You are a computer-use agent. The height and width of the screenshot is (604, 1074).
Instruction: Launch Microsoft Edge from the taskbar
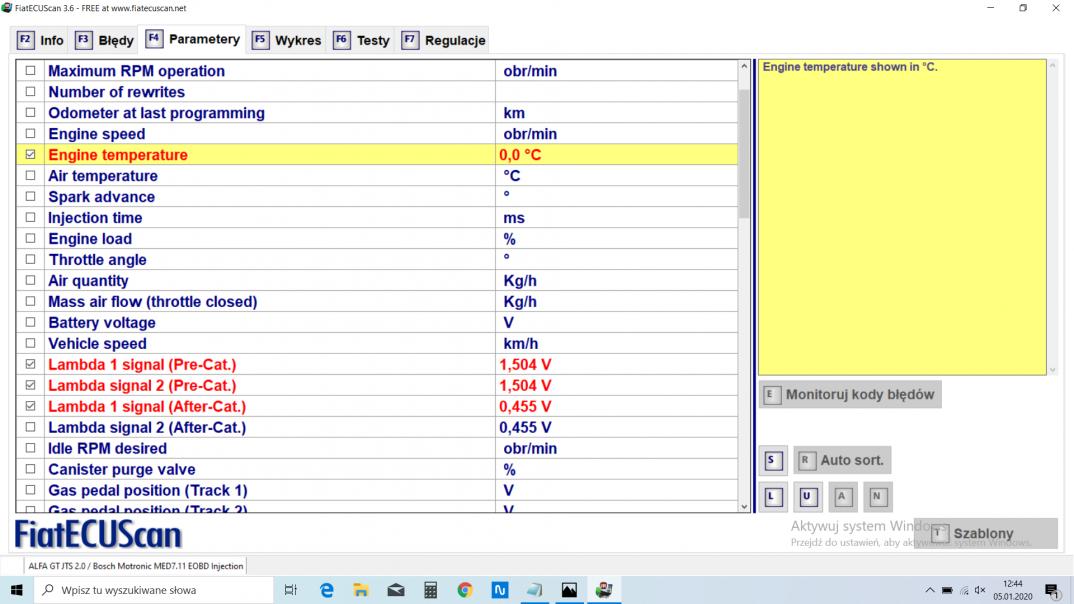327,590
